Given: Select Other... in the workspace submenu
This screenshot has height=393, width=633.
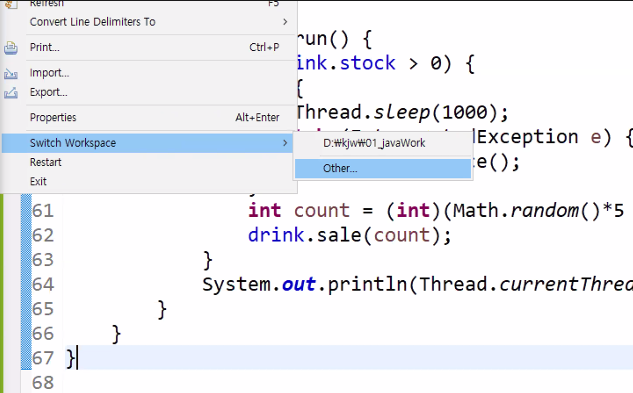Looking at the screenshot, I should (x=383, y=168).
